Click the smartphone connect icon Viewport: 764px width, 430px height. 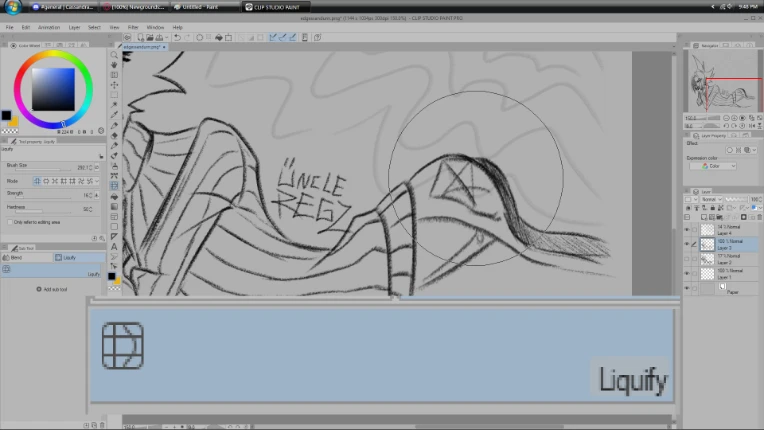click(x=305, y=37)
